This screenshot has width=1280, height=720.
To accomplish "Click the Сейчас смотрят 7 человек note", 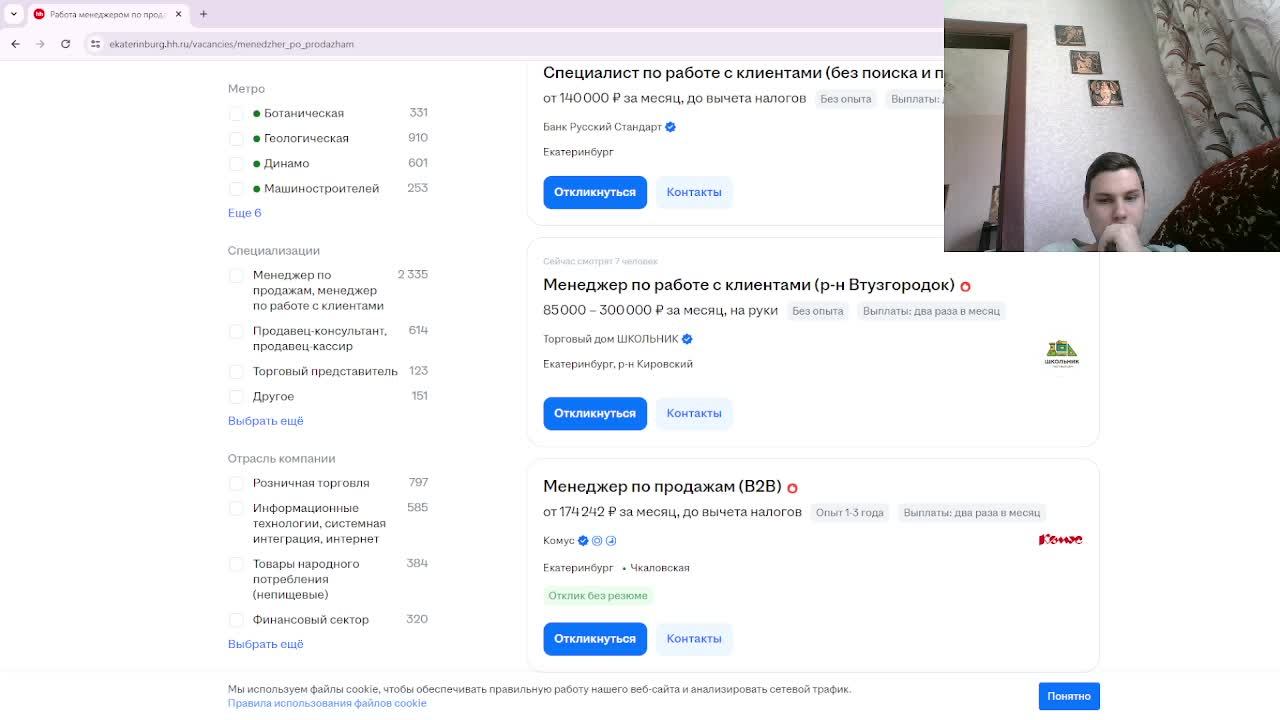I will [x=600, y=261].
